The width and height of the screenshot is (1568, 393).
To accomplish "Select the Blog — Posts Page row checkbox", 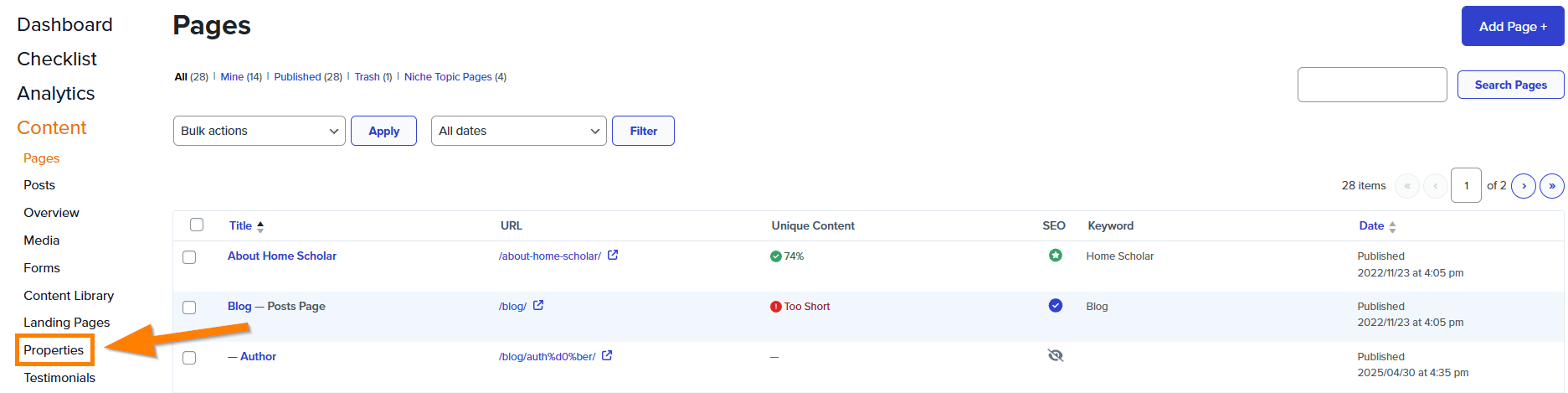I will 189,308.
